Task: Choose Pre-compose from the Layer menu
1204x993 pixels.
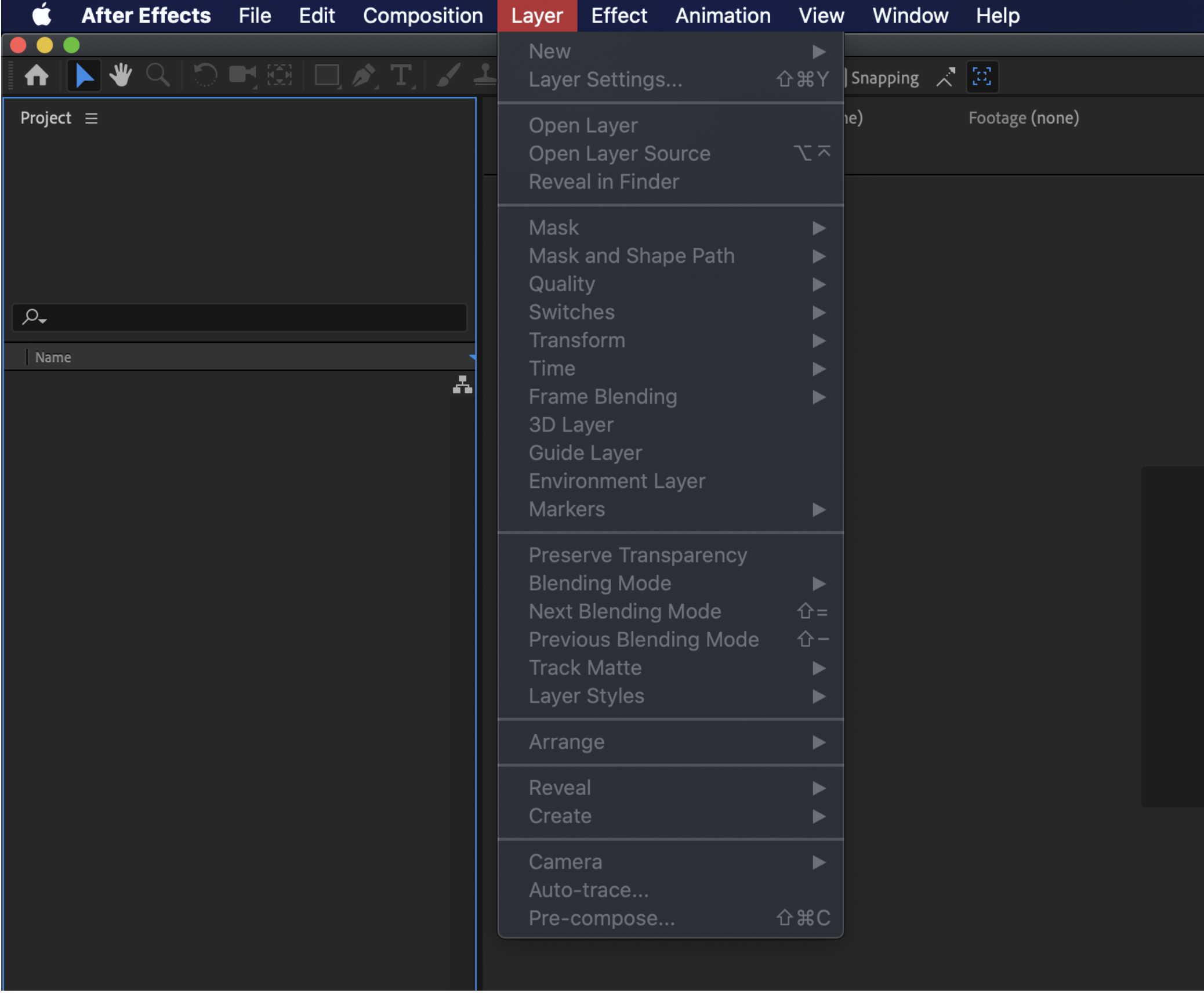Action: 670,918
